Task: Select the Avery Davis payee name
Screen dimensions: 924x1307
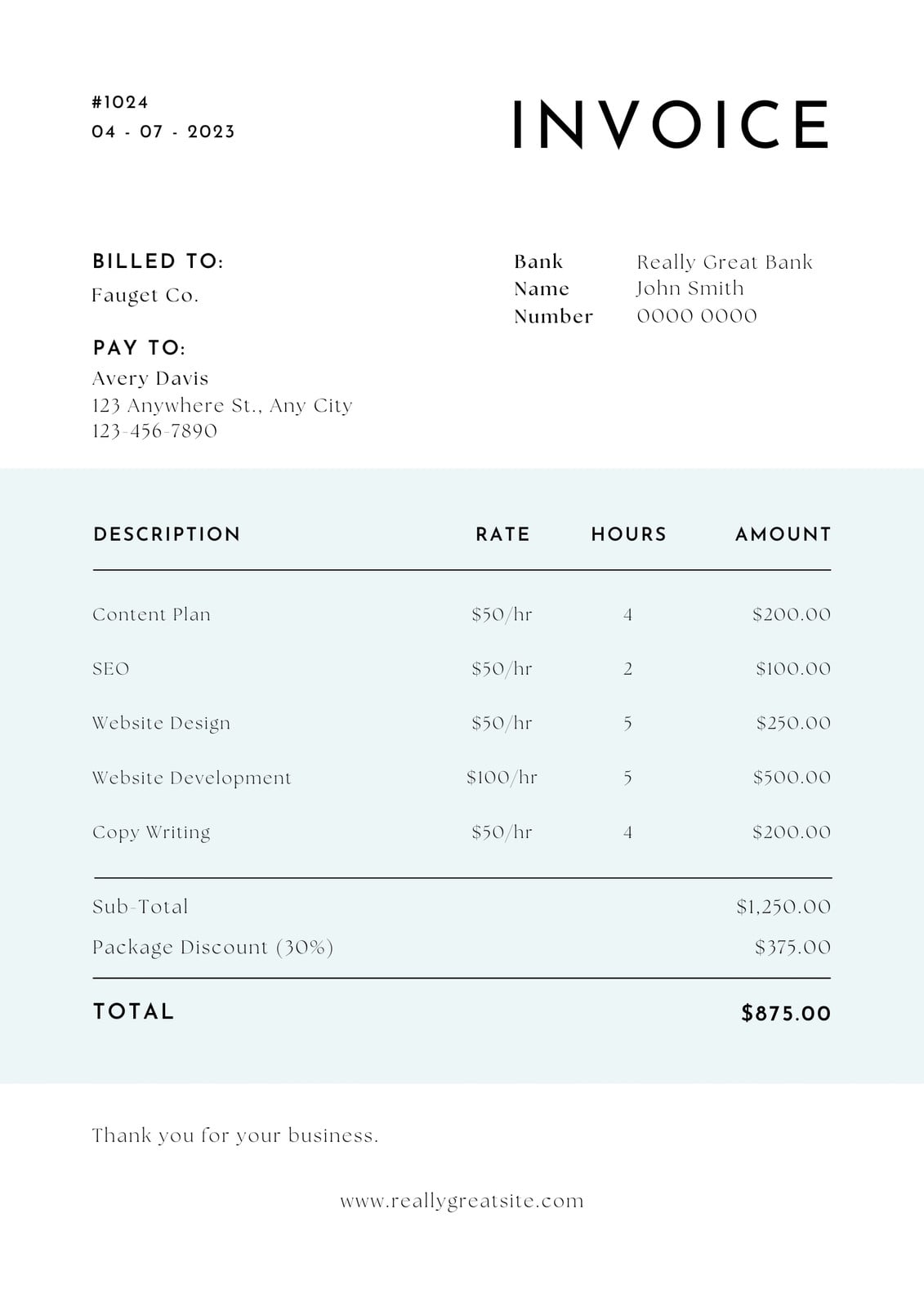Action: coord(150,378)
